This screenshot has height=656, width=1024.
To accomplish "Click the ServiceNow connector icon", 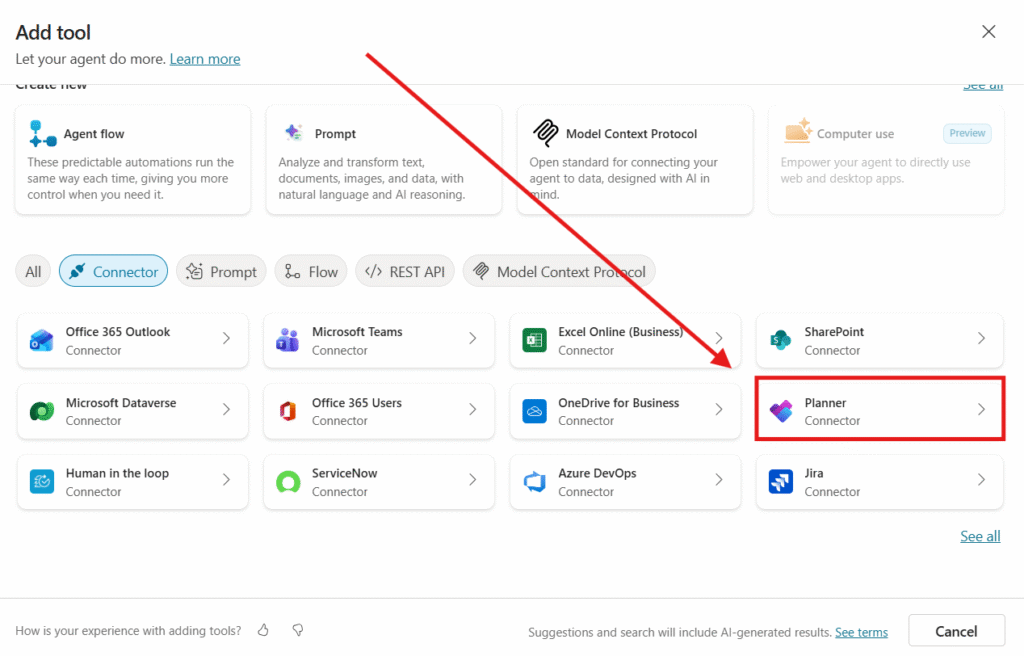I will pos(287,482).
